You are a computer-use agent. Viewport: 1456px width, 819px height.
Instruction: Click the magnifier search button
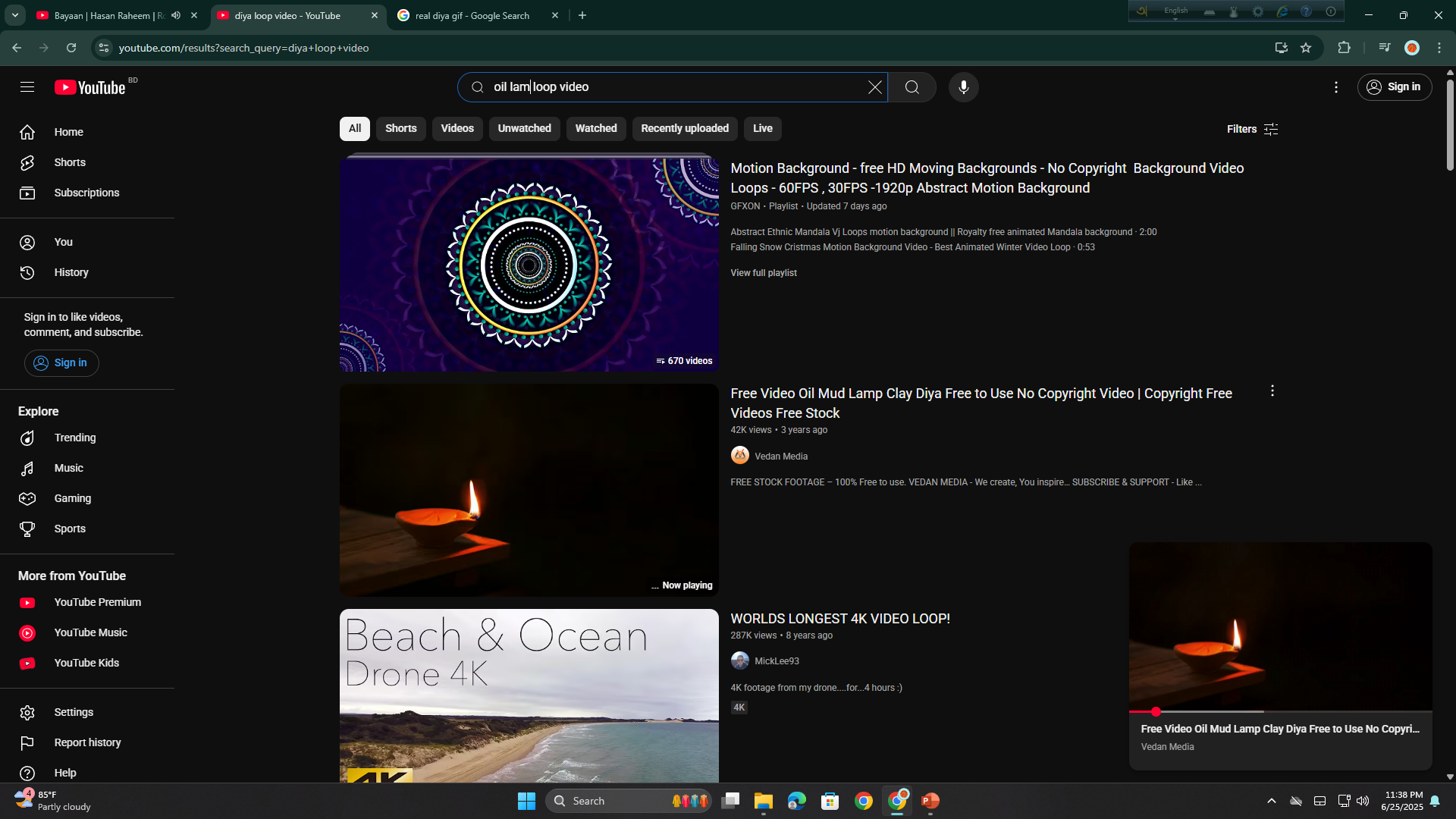[912, 87]
